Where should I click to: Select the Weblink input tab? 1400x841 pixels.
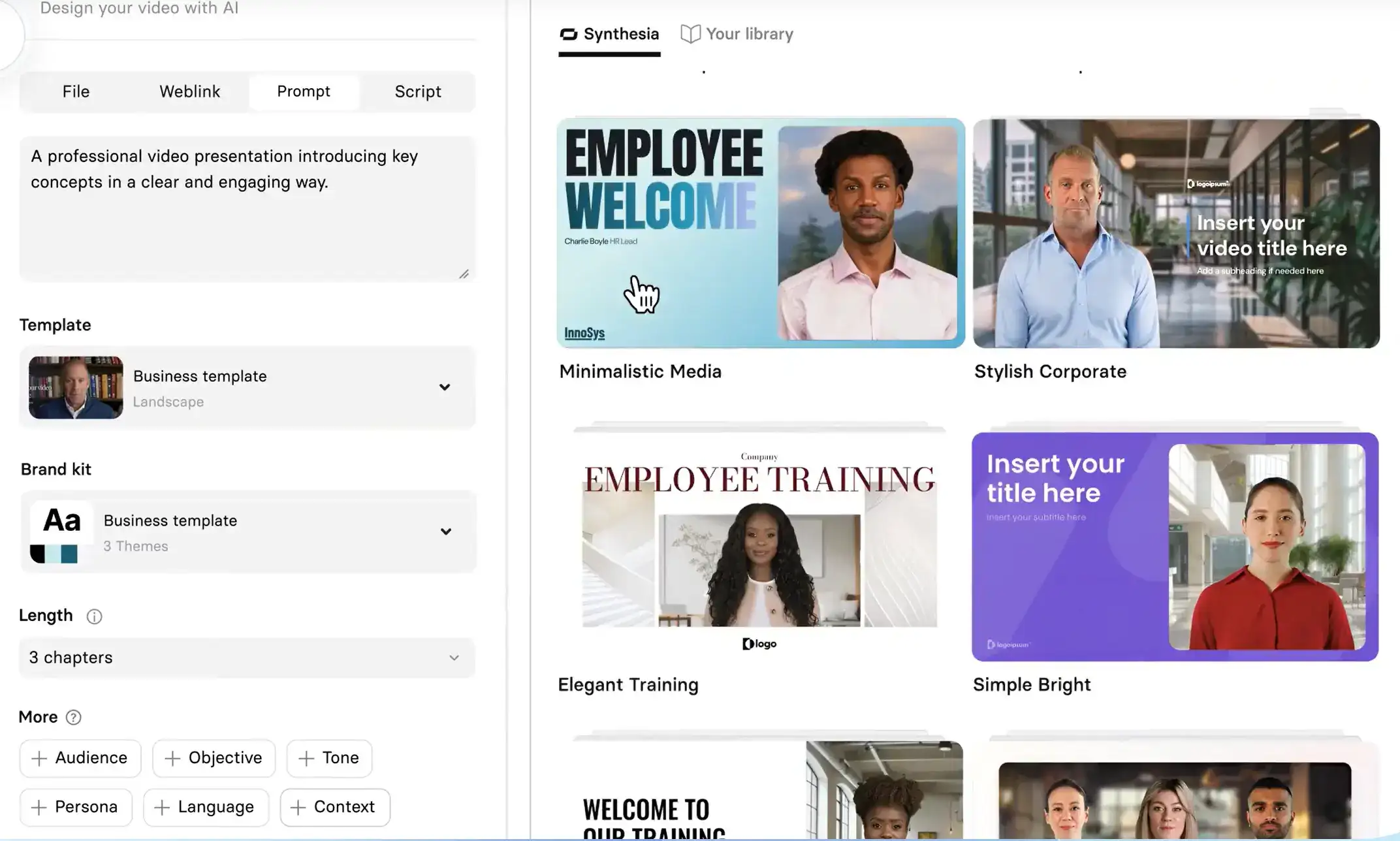(x=190, y=91)
